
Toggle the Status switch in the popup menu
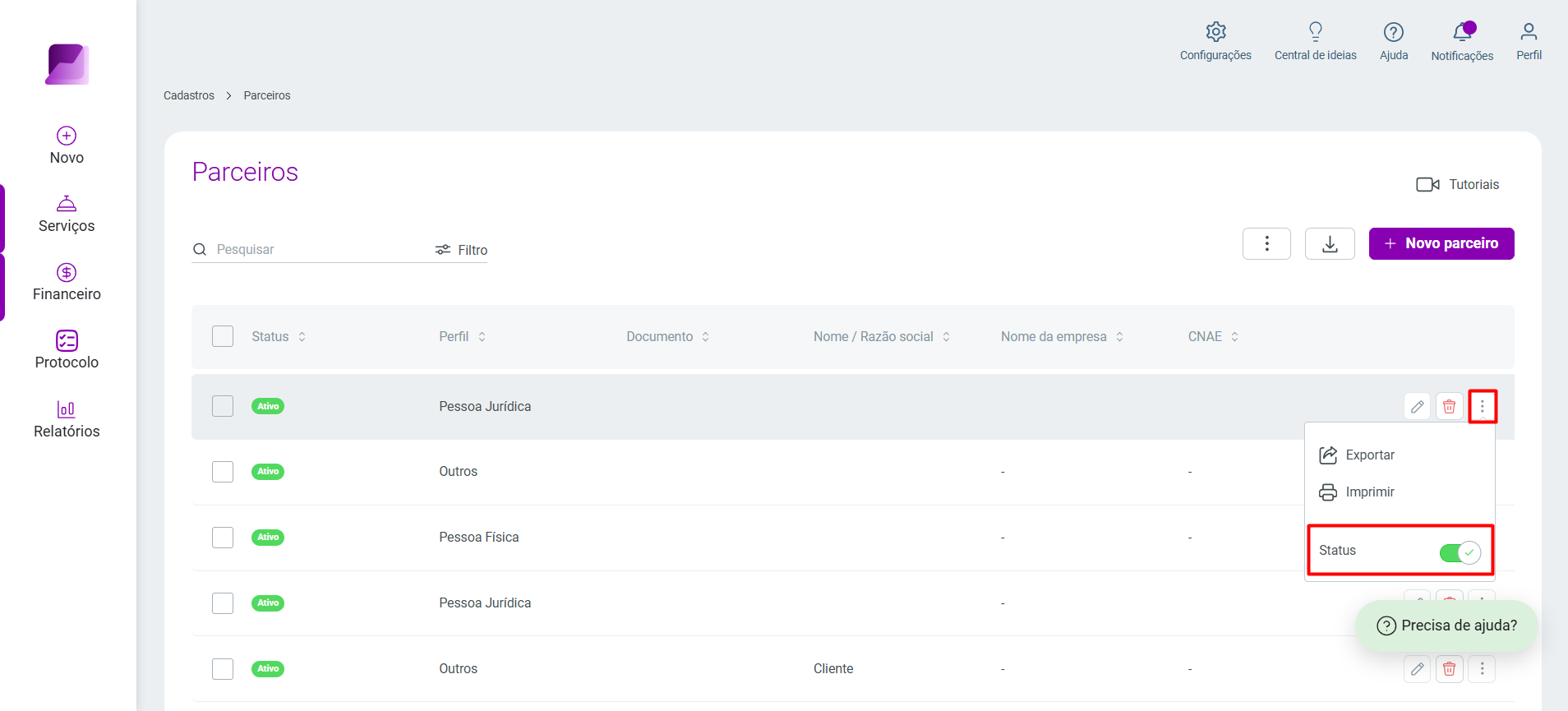click(1460, 552)
